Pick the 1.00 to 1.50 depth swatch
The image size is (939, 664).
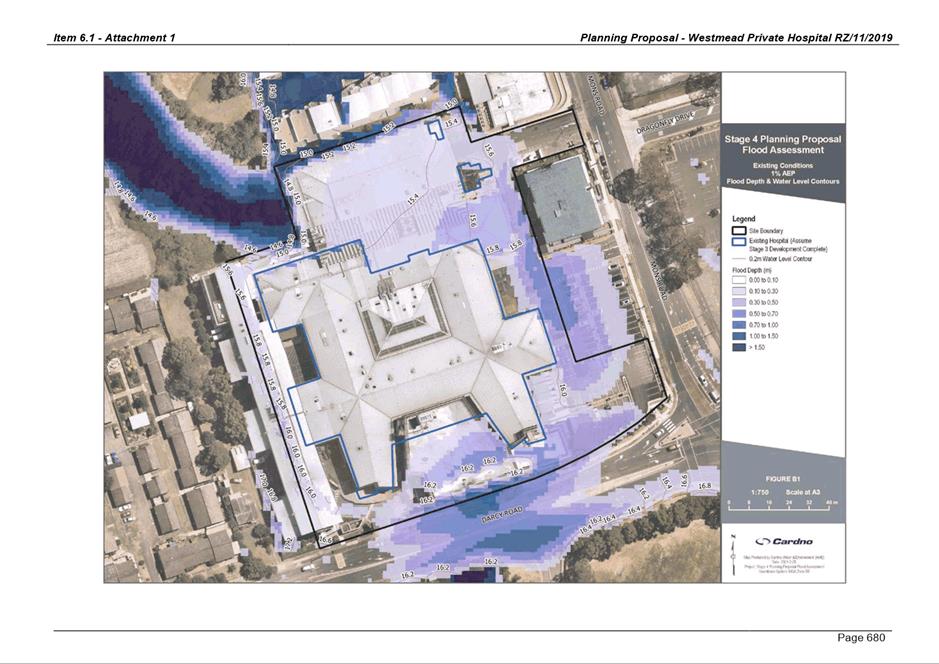click(739, 336)
